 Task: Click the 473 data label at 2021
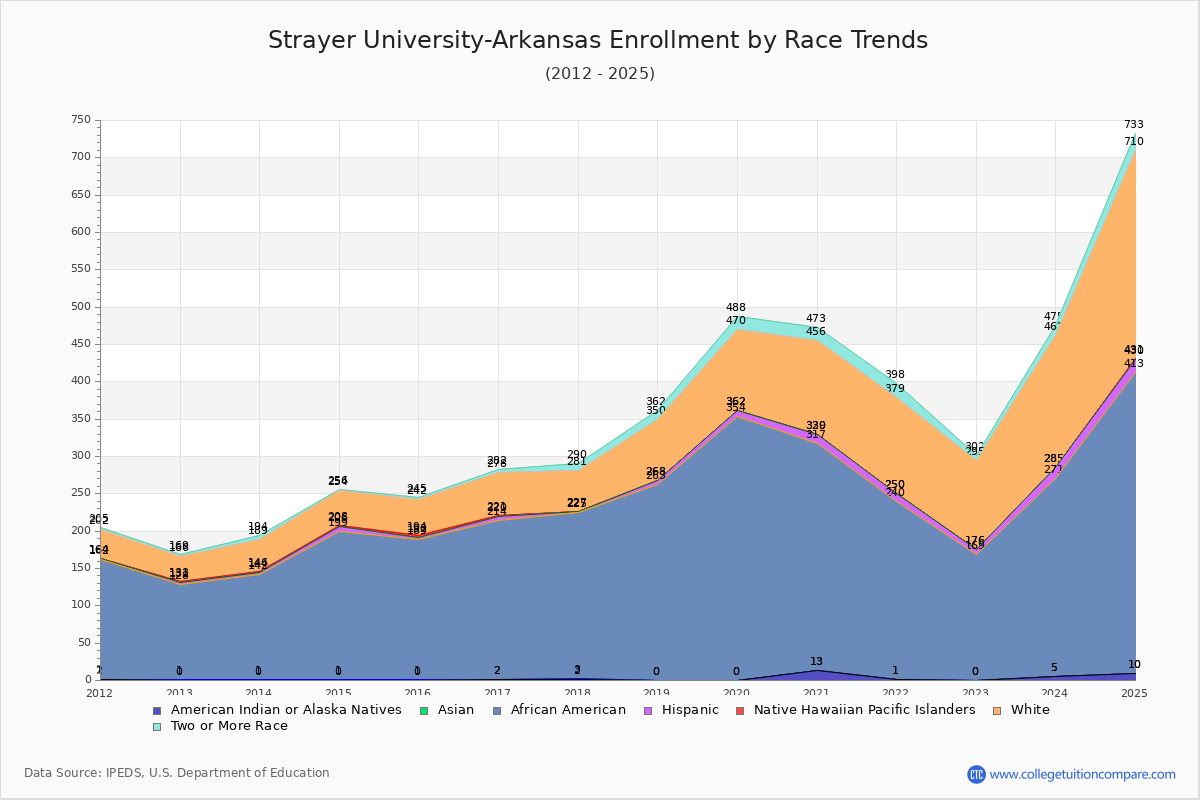pyautogui.click(x=815, y=319)
